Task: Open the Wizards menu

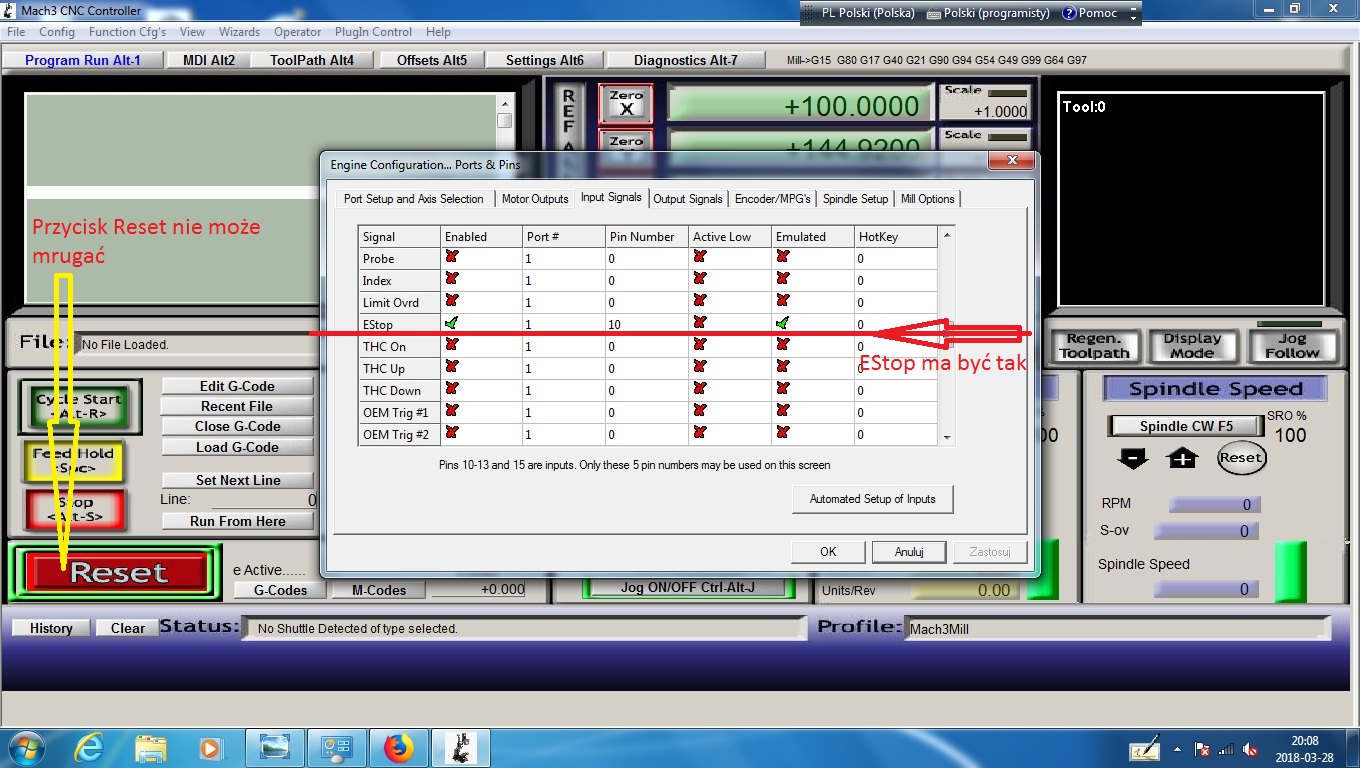Action: tap(239, 32)
